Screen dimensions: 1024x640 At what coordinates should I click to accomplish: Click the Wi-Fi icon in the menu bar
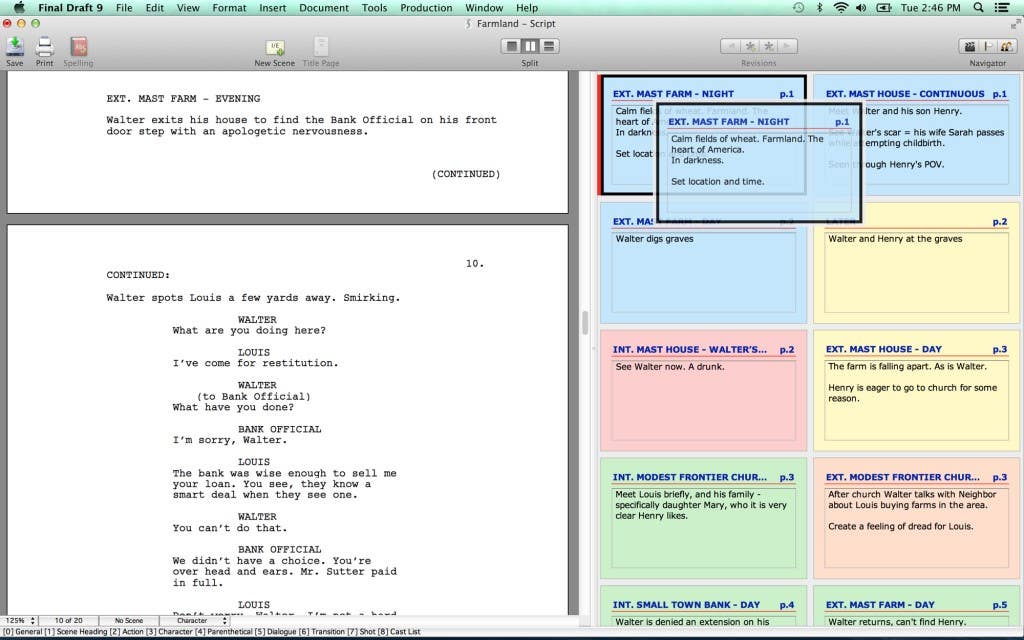click(840, 8)
